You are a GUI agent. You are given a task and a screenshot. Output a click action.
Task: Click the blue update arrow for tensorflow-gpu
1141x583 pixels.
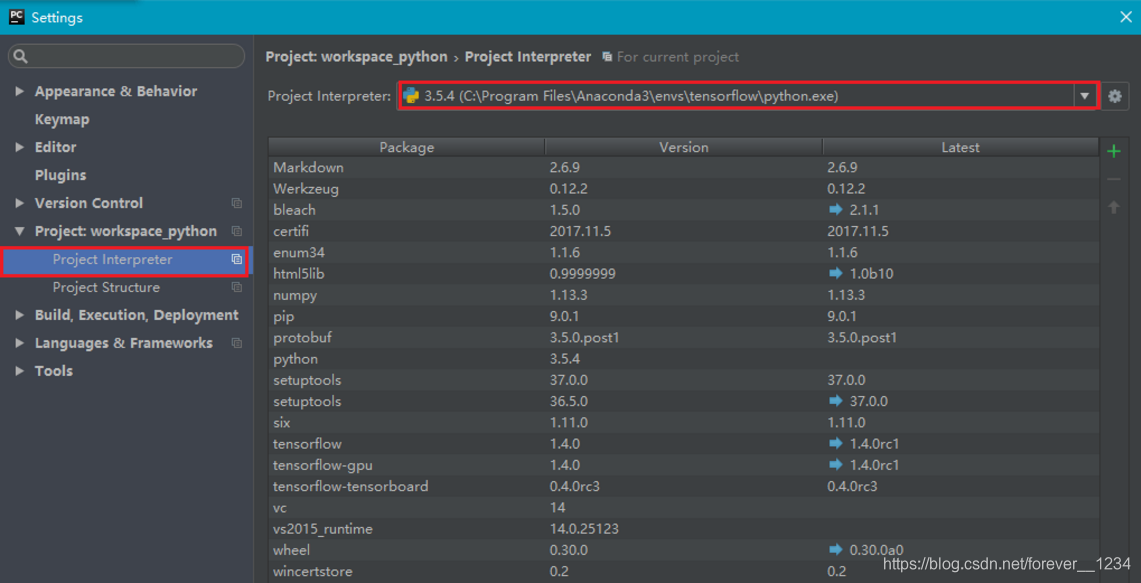pyautogui.click(x=835, y=464)
